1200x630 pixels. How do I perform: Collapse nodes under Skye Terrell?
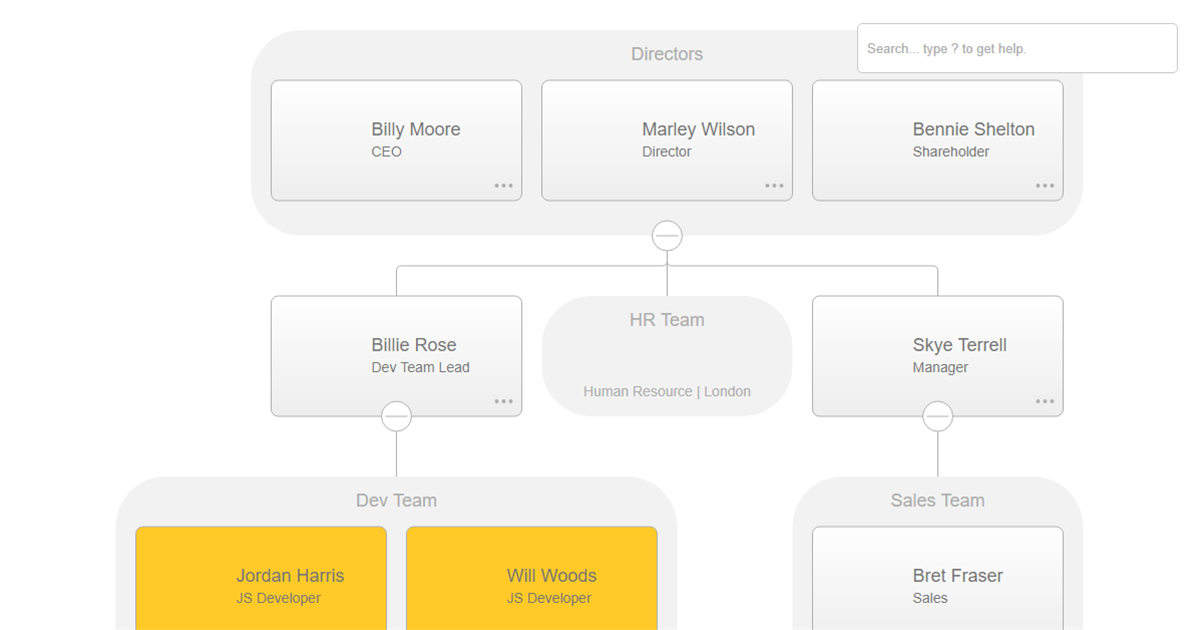coord(938,416)
